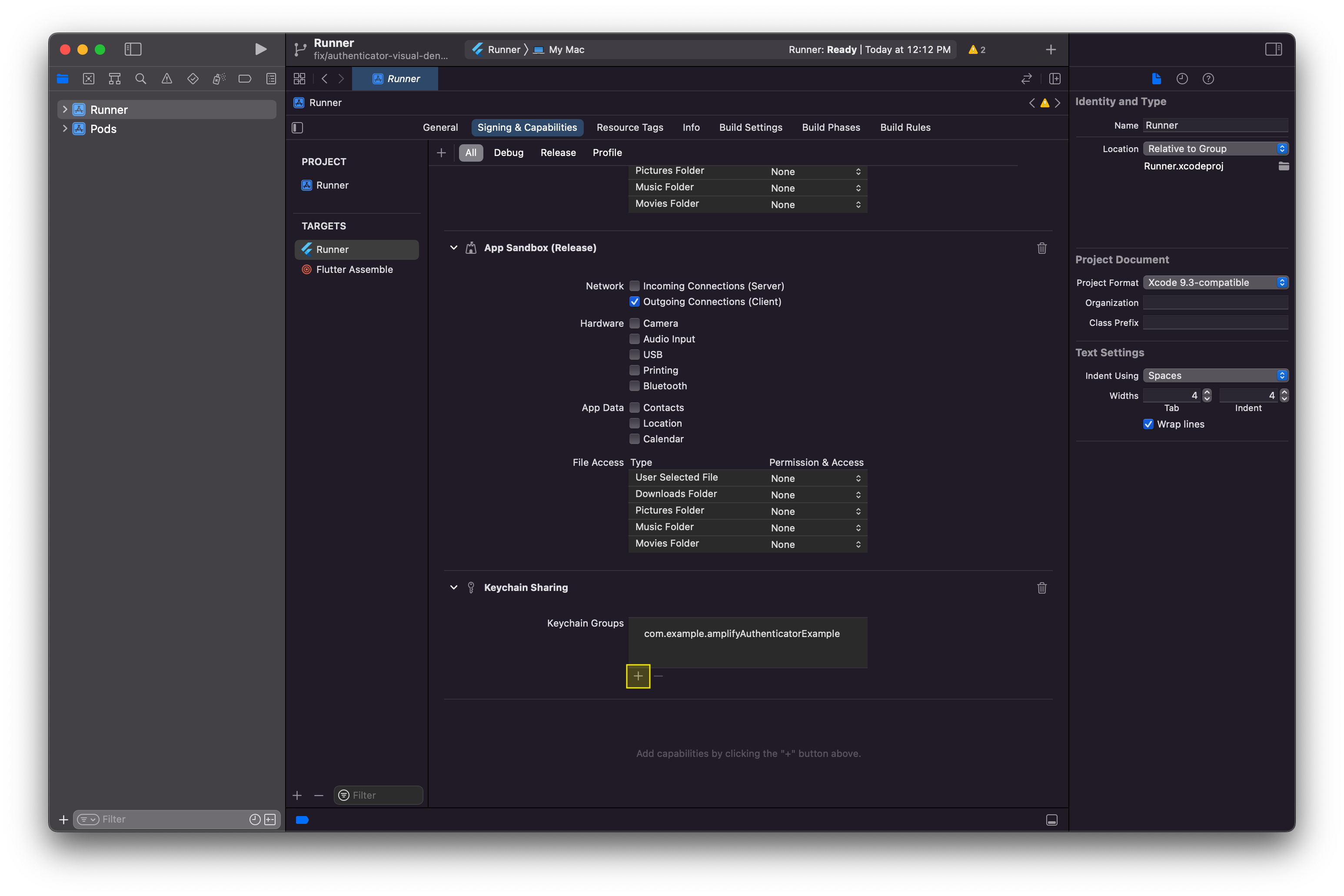Collapse the Keychain Sharing section
1344x896 pixels.
[453, 587]
